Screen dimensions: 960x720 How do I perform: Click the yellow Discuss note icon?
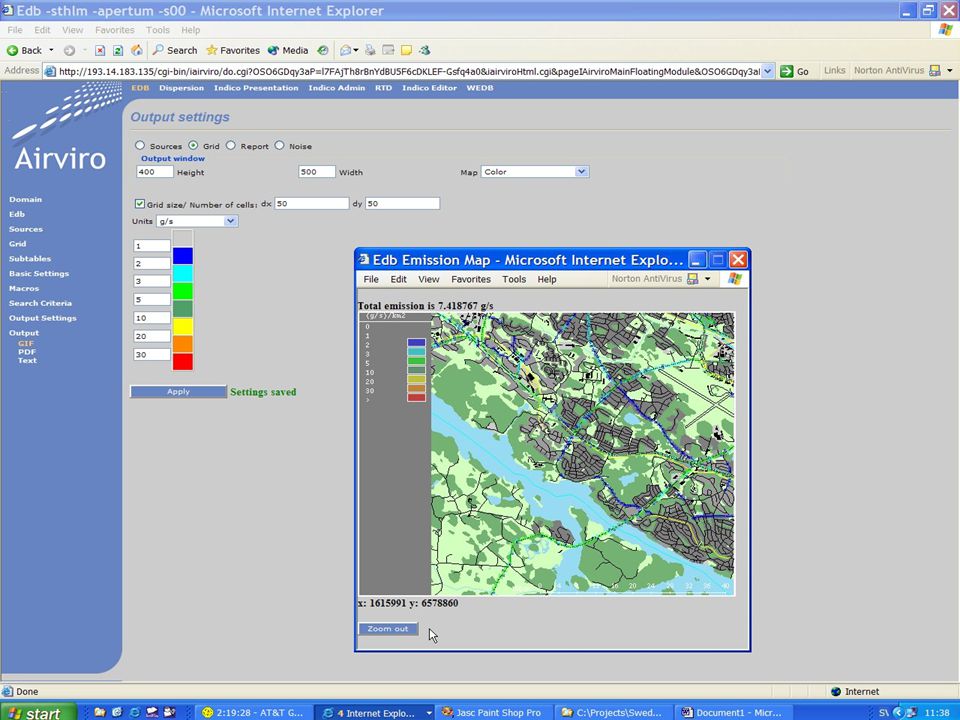point(406,50)
